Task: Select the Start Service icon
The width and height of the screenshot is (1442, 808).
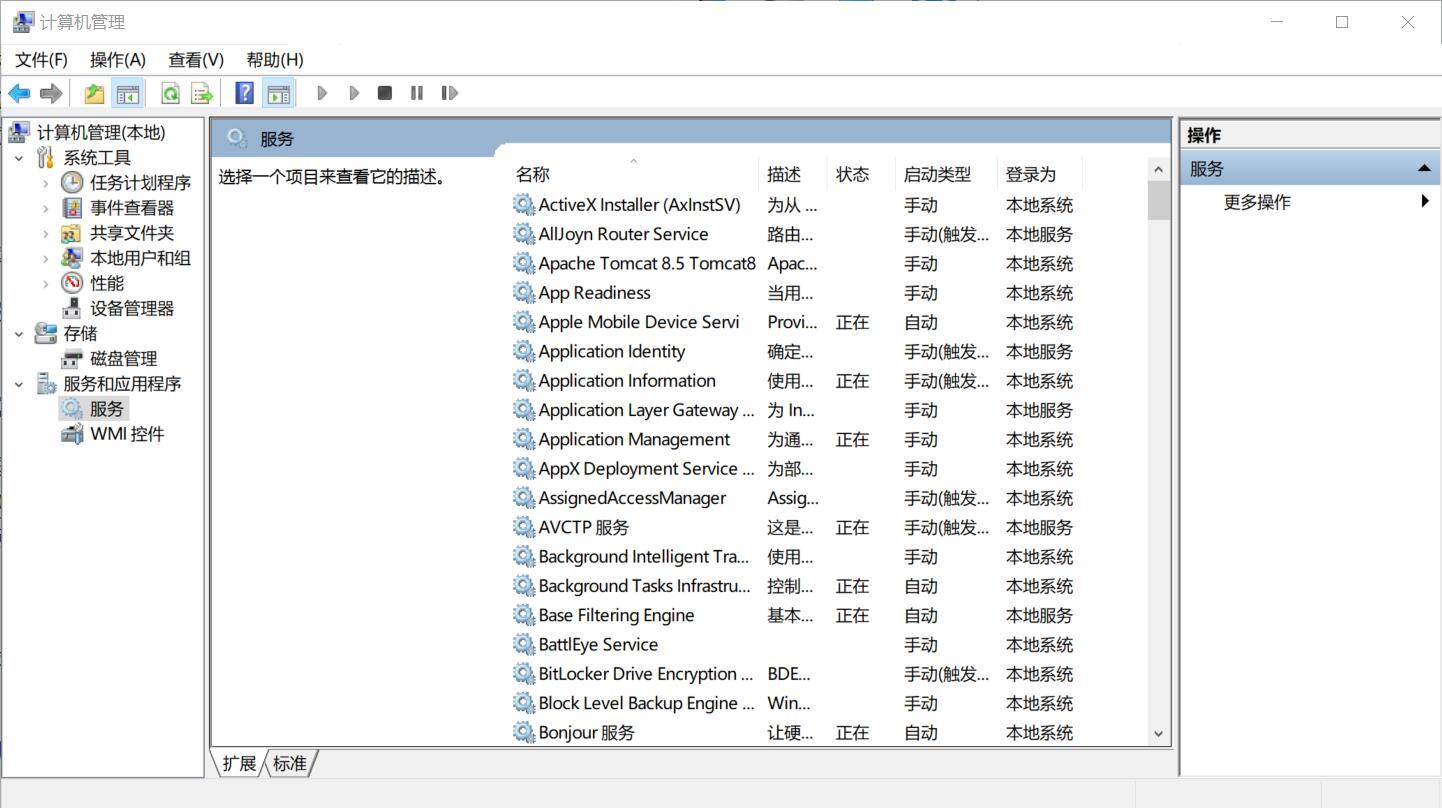Action: click(322, 93)
